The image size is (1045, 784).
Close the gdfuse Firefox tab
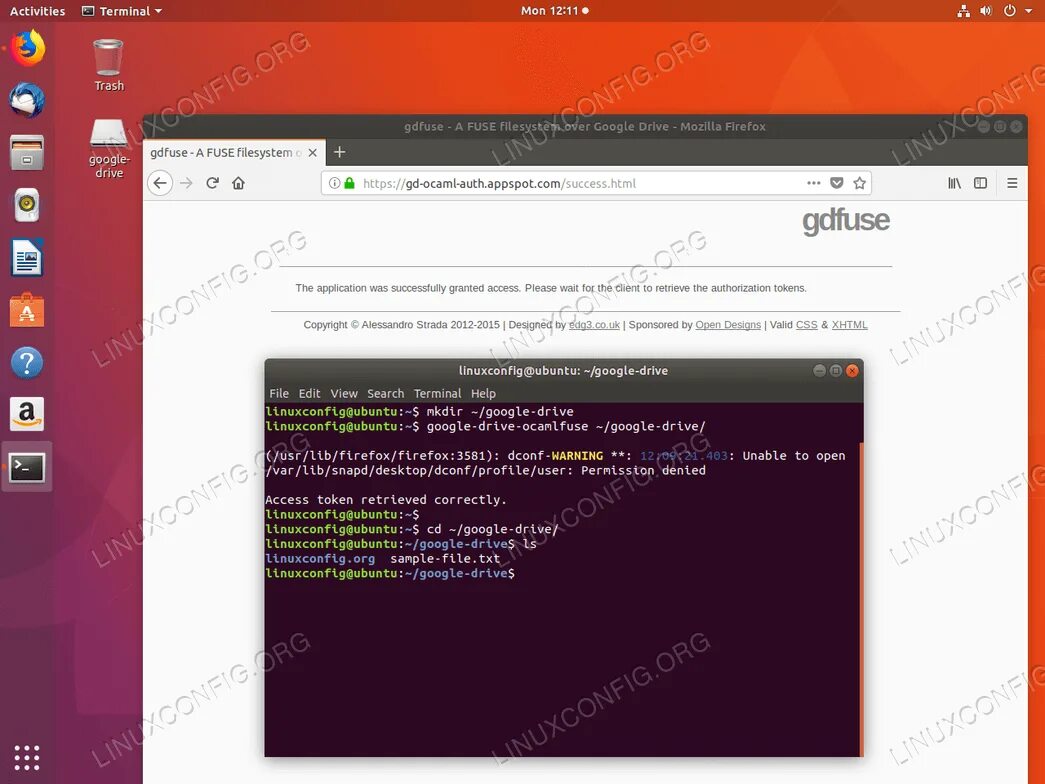tap(313, 153)
